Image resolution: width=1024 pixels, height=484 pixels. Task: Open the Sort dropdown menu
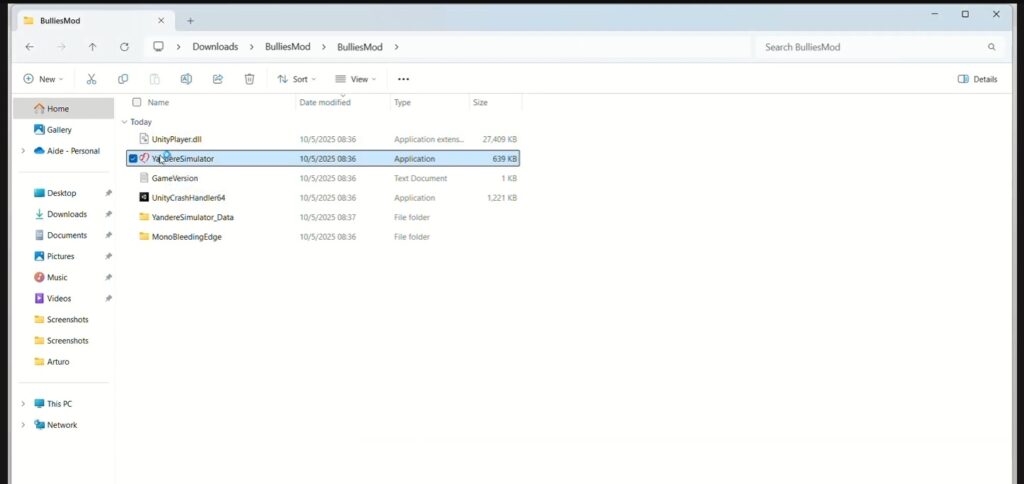click(296, 79)
